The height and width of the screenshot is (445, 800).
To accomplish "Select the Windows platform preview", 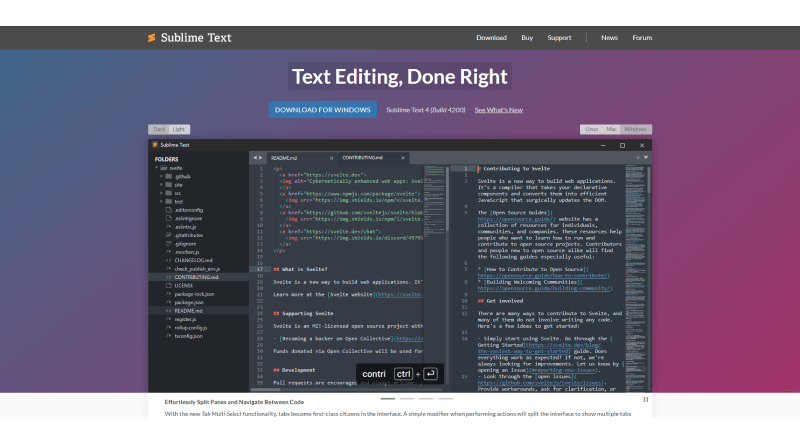I will (635, 129).
